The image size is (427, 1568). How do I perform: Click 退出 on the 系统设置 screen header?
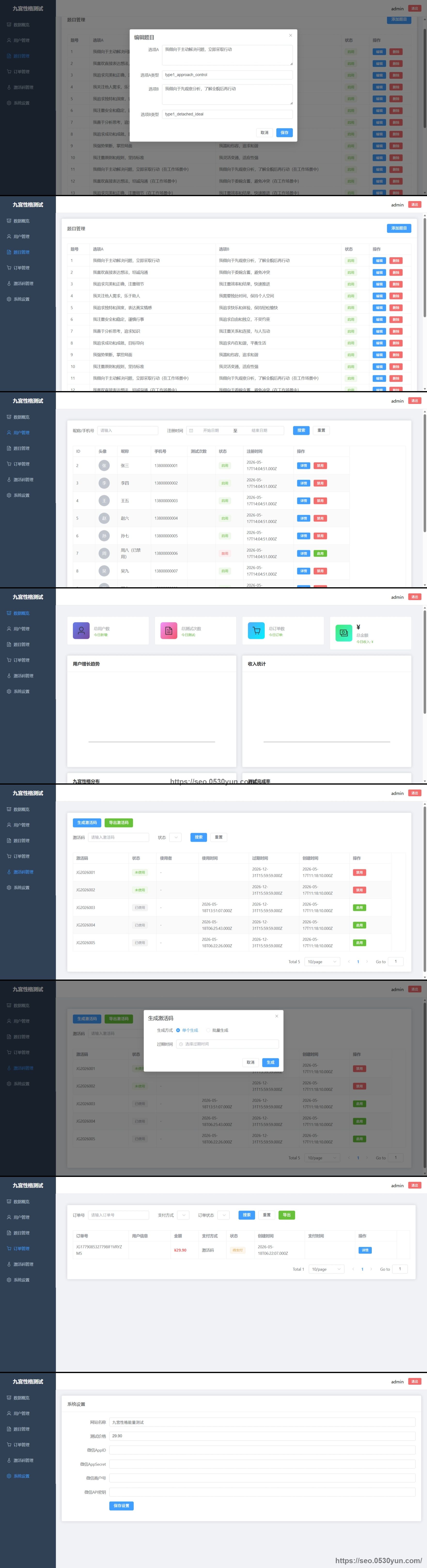[415, 1382]
